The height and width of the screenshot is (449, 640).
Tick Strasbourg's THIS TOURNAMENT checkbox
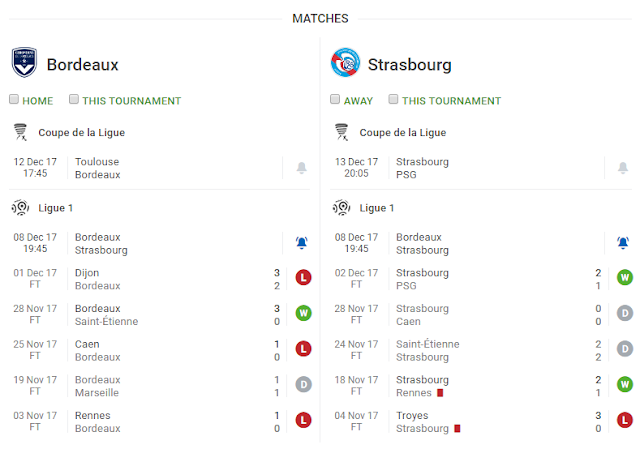pos(394,100)
